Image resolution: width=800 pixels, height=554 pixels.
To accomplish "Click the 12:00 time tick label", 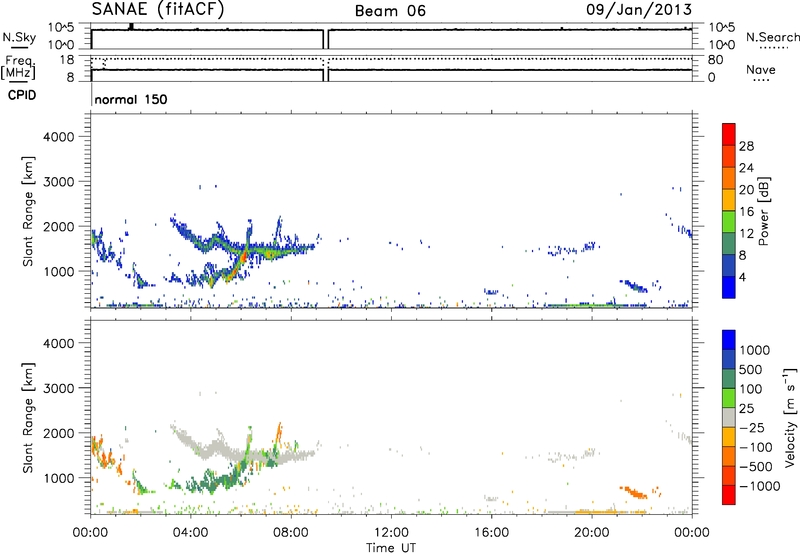I will pos(391,533).
